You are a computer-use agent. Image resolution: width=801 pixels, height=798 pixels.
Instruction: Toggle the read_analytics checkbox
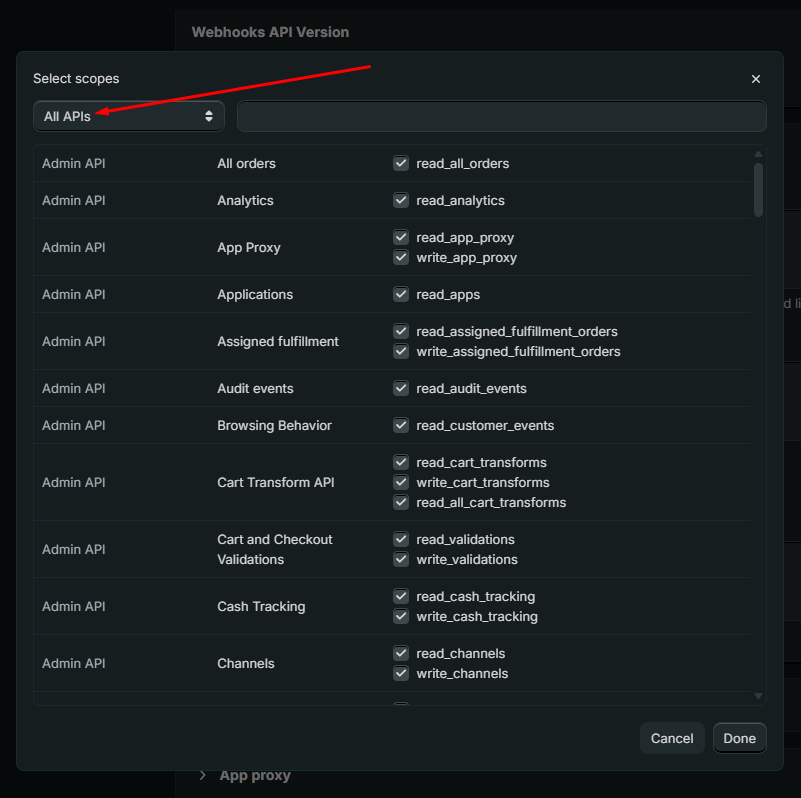click(401, 200)
